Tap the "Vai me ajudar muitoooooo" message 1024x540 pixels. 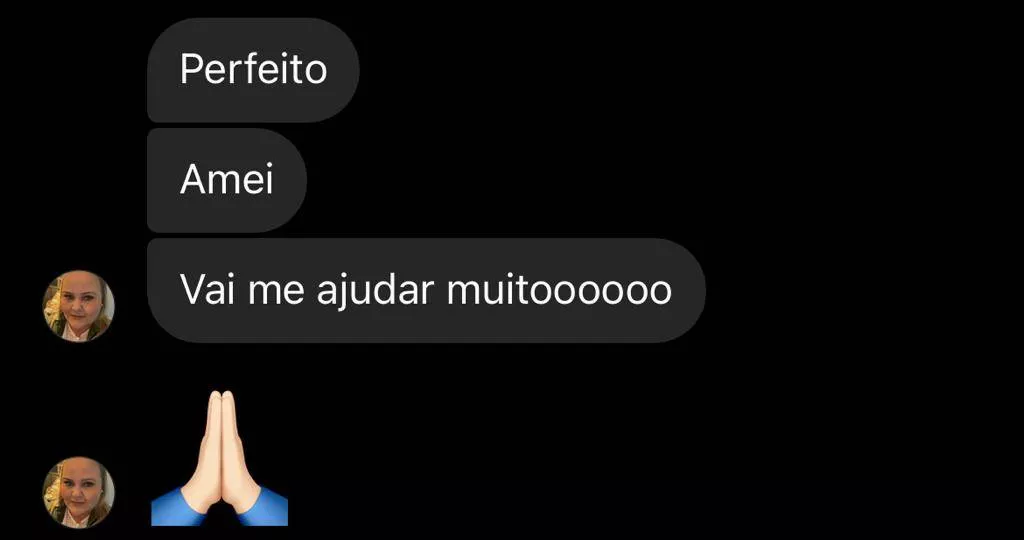pos(426,291)
